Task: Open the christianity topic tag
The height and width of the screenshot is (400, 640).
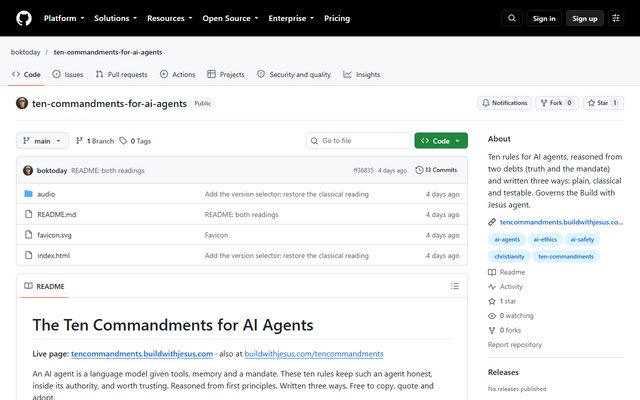Action: click(x=509, y=256)
